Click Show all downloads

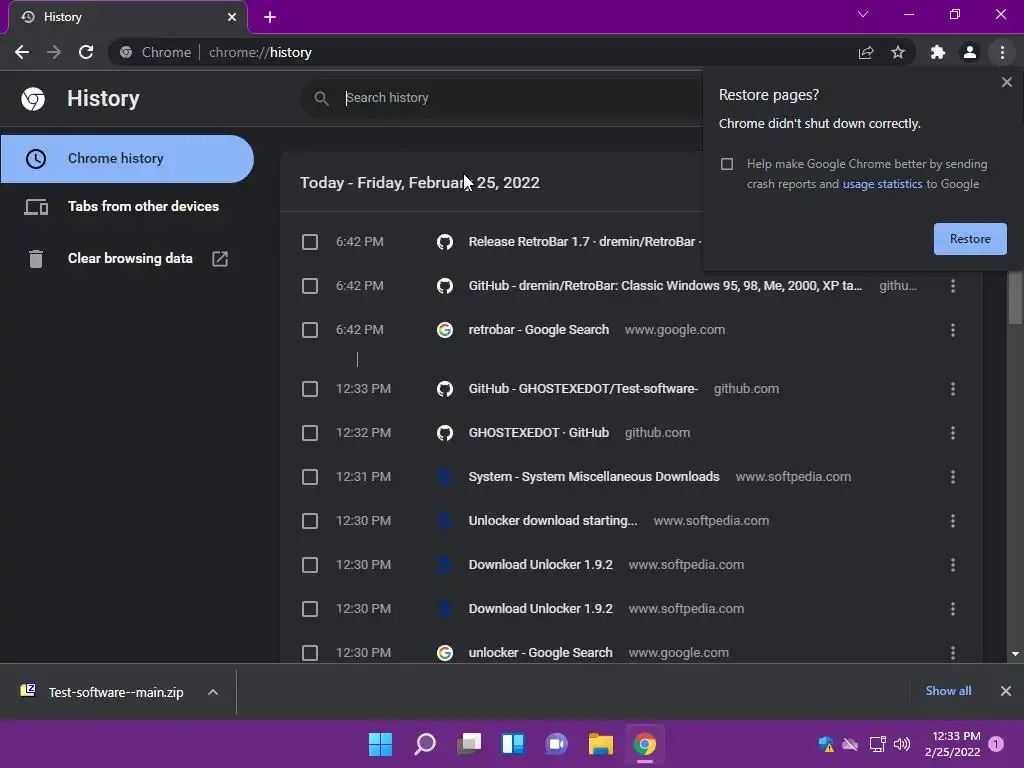(948, 691)
